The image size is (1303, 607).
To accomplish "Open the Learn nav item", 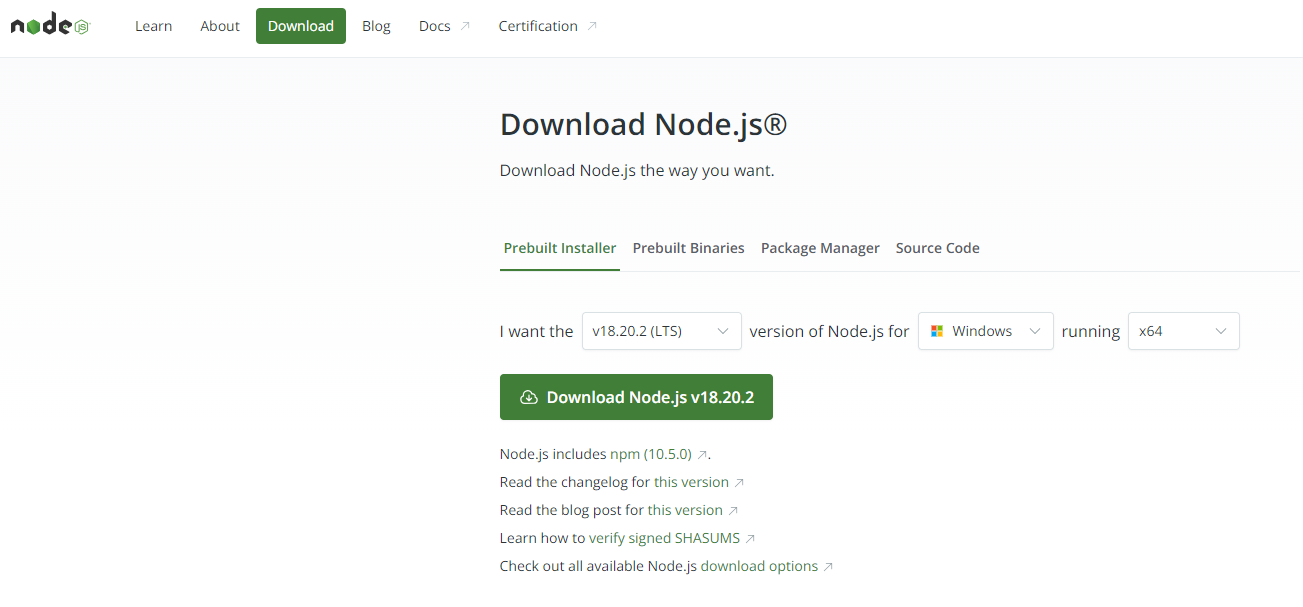I will click(x=154, y=26).
